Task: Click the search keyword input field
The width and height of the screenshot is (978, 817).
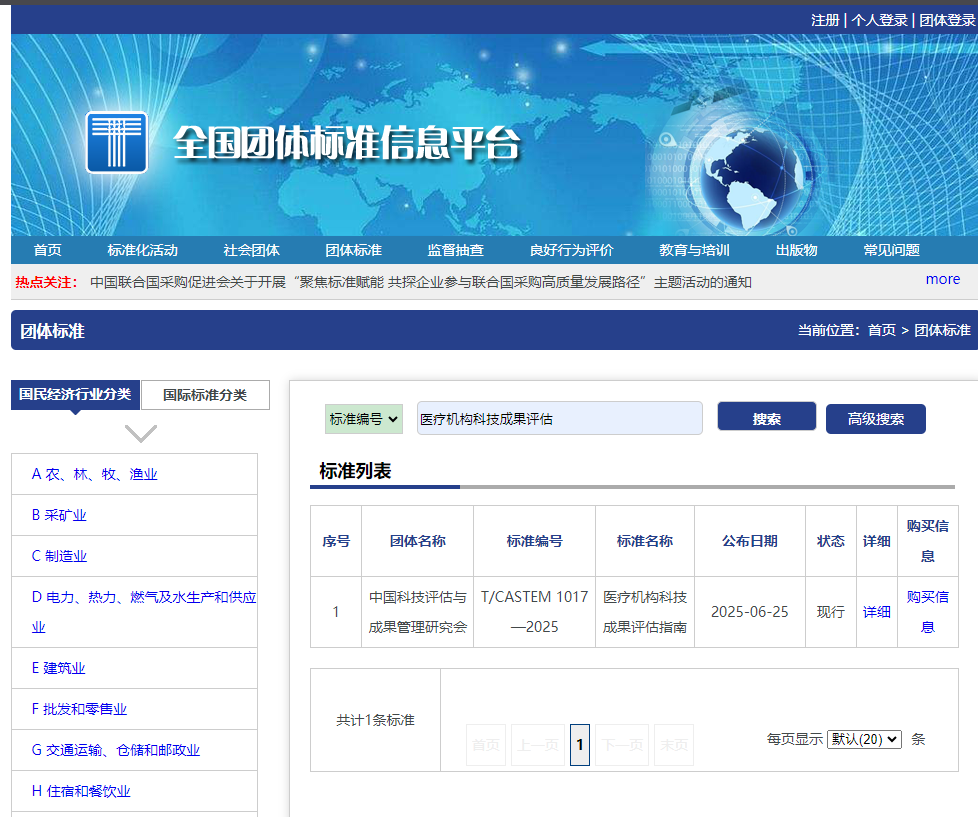Action: (x=559, y=419)
